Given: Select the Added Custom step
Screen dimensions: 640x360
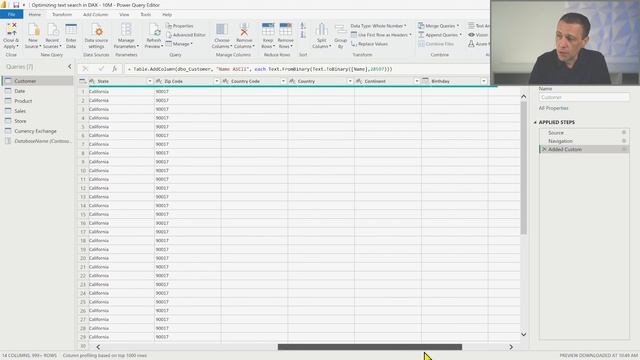Looking at the screenshot, I should 584,149.
